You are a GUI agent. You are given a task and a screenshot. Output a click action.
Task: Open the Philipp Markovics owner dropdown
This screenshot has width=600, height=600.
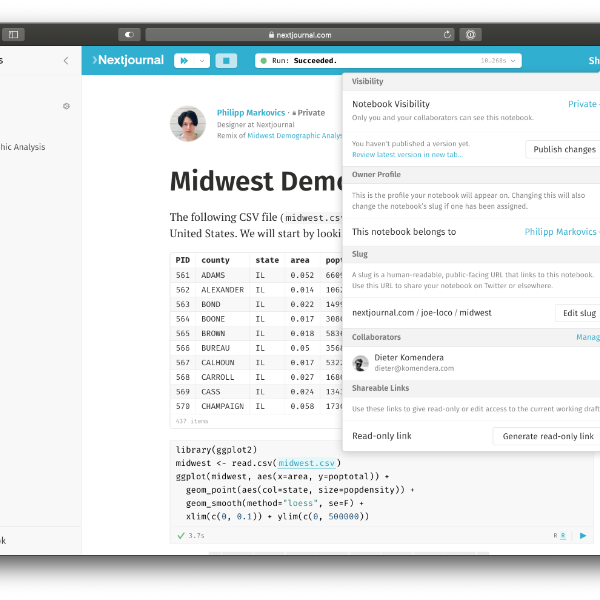click(x=561, y=232)
